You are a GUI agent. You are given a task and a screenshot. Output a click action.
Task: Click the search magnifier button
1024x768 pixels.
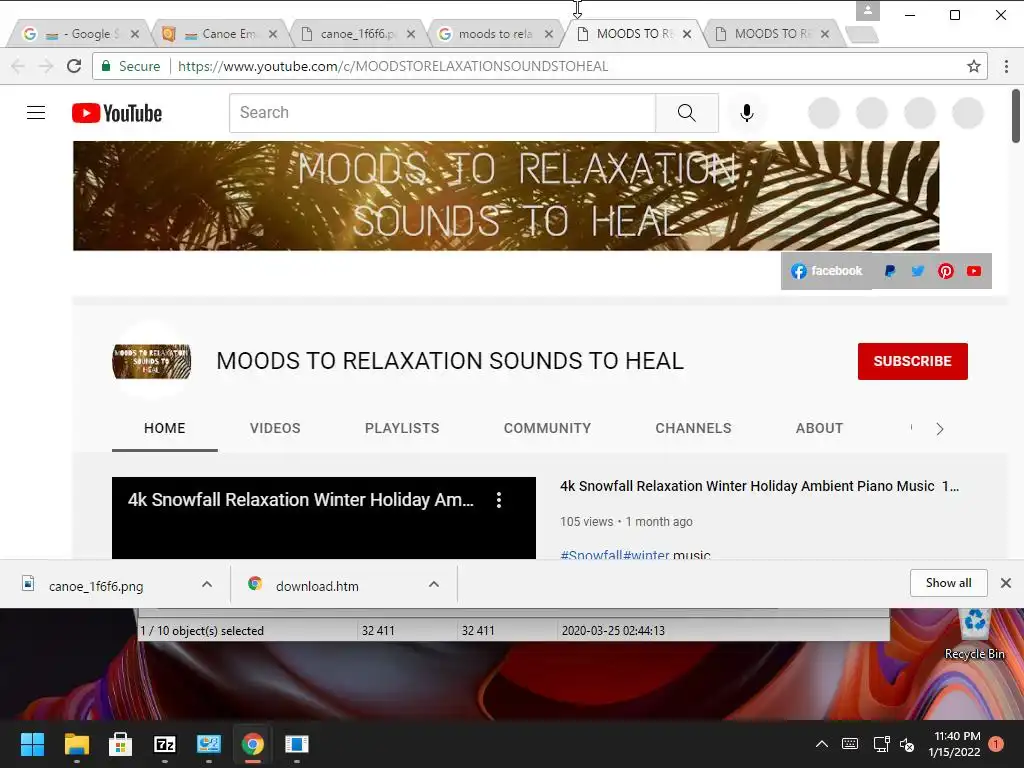tap(686, 113)
